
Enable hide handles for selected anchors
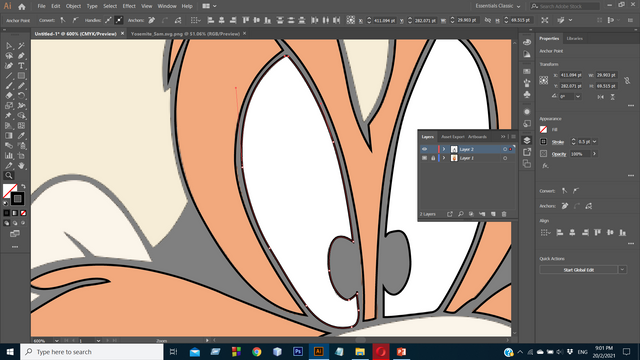(x=119, y=20)
